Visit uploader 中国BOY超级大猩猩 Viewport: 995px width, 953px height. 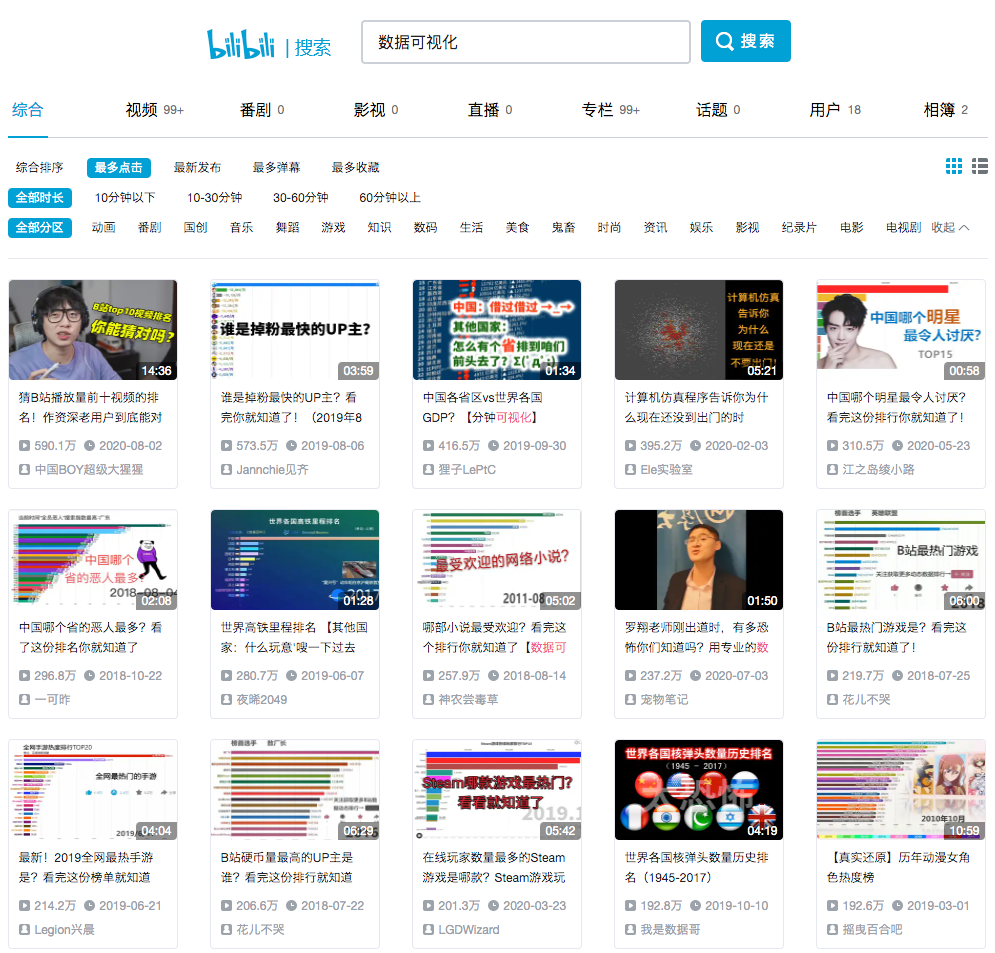89,470
